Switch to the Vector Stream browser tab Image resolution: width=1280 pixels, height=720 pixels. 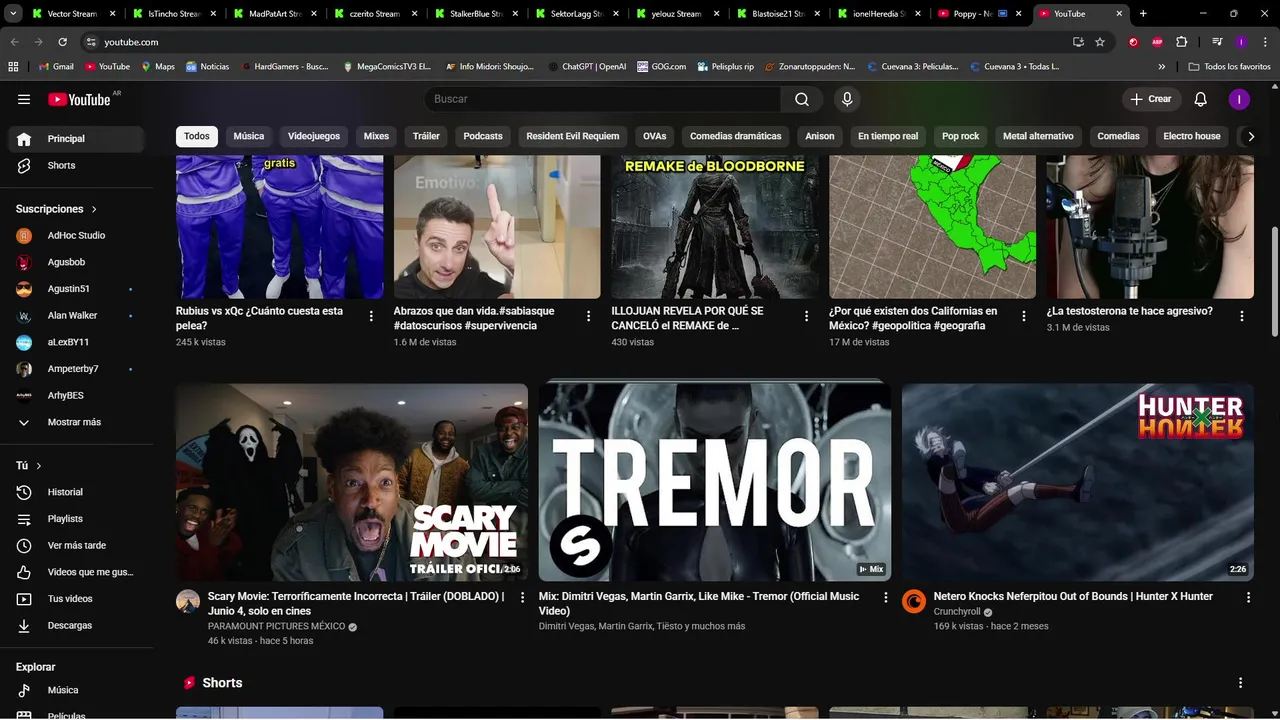coord(72,14)
